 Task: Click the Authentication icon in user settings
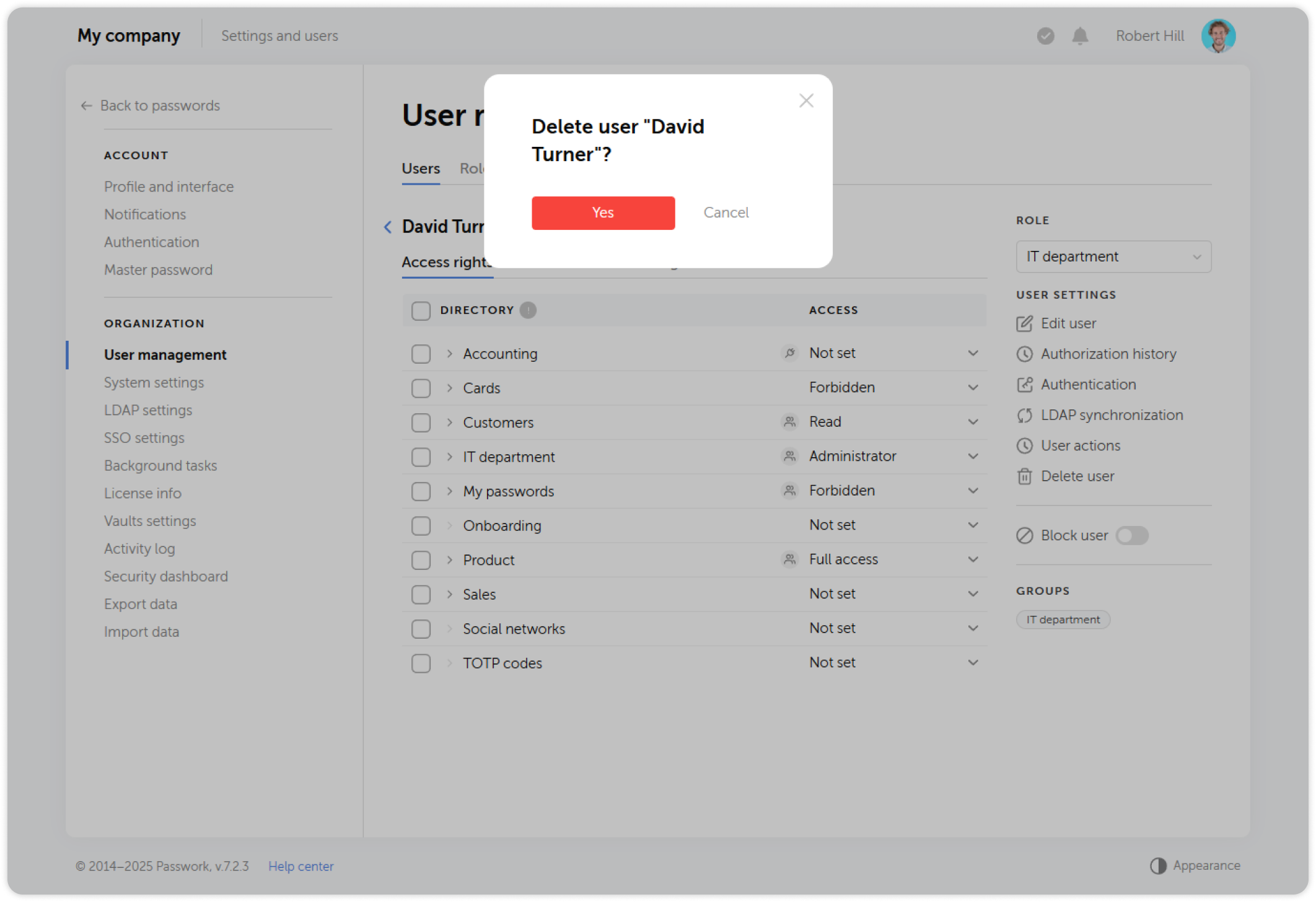1025,384
